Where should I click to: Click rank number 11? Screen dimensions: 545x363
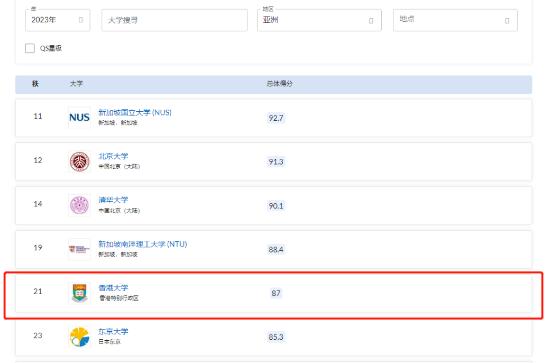tap(38, 116)
